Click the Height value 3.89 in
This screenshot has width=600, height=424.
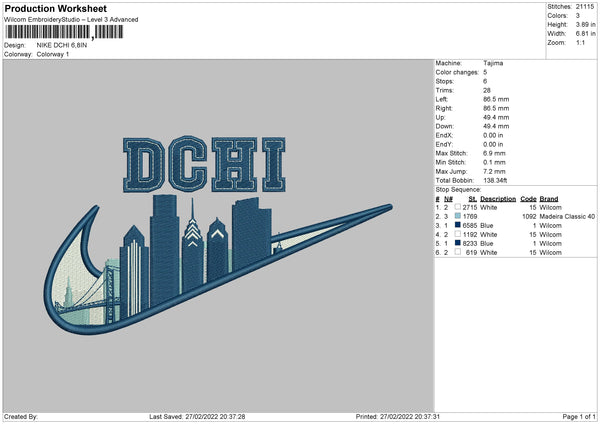click(585, 24)
